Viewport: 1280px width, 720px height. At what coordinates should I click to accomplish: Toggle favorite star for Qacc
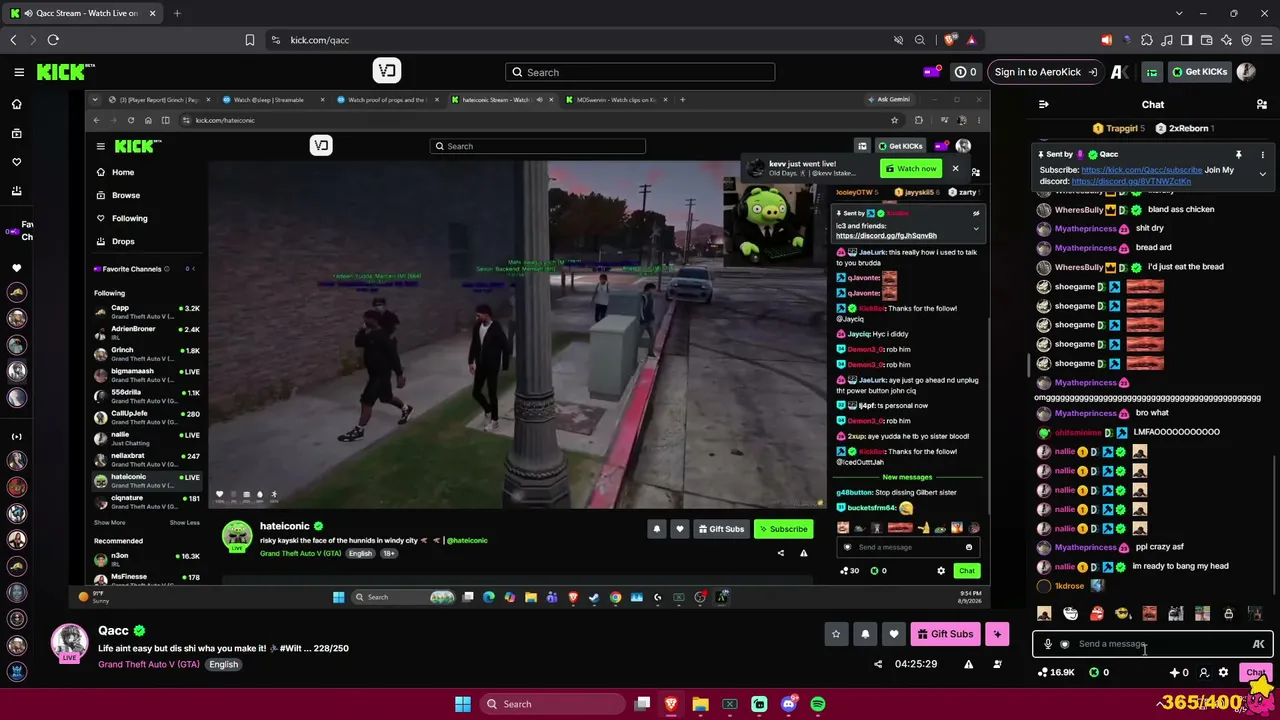836,633
